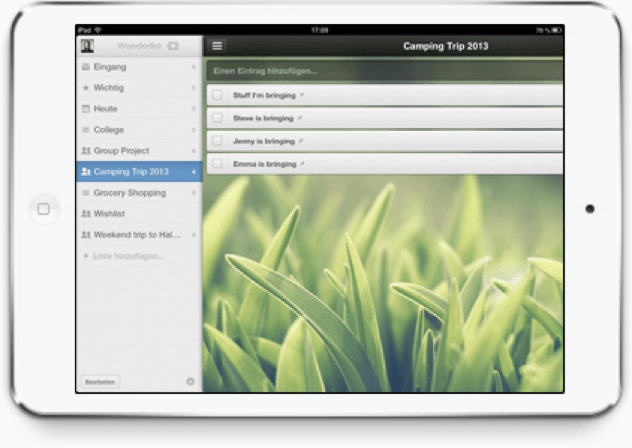Complete the Emma is bringing task
The image size is (632, 448).
[x=217, y=164]
